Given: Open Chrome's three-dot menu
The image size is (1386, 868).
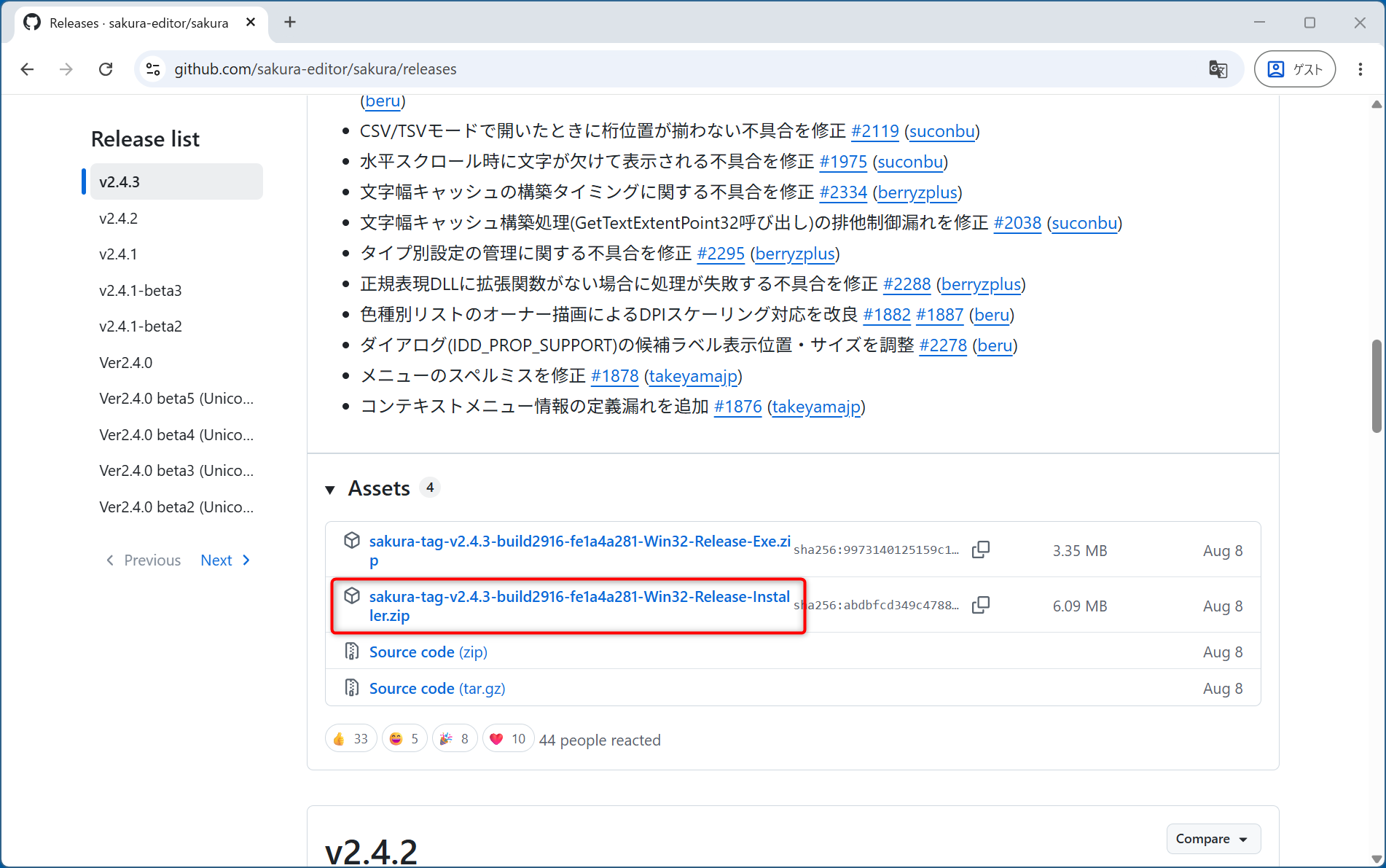Looking at the screenshot, I should point(1360,69).
